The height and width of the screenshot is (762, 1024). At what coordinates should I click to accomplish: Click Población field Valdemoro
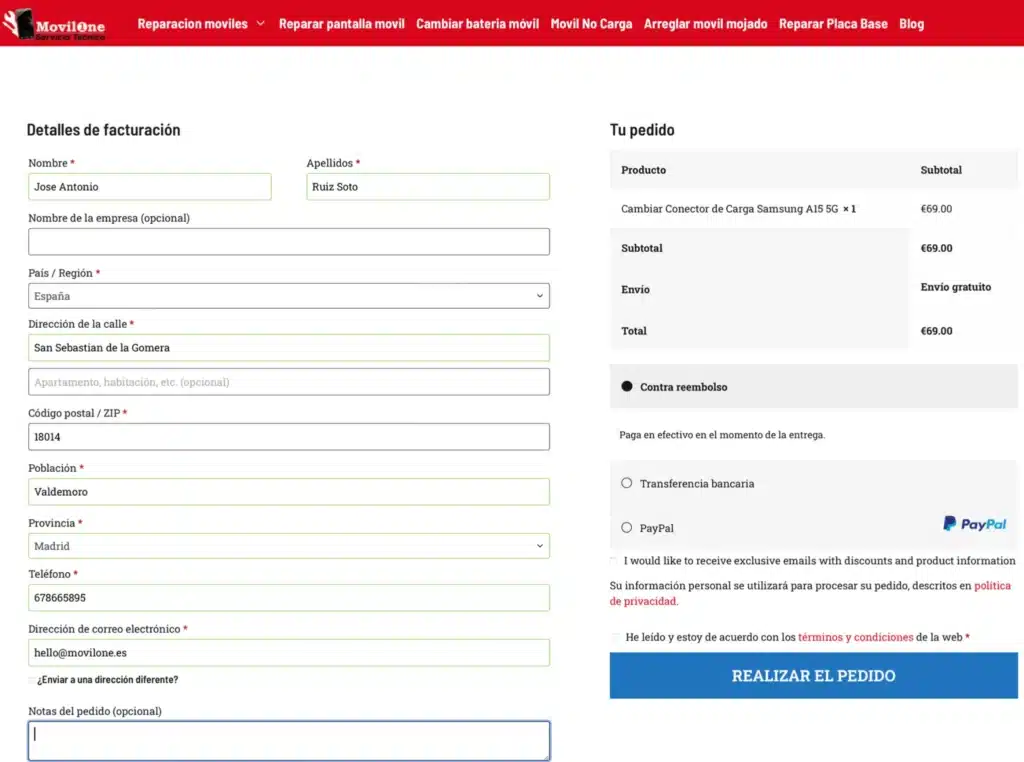(289, 492)
